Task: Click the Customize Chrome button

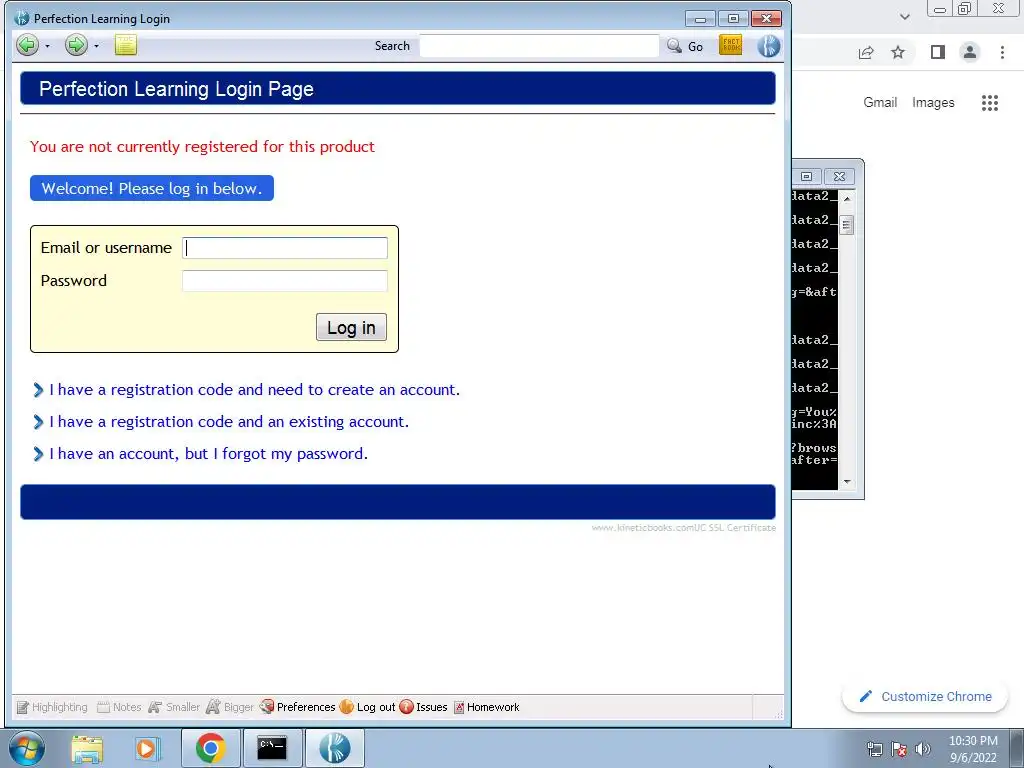Action: coord(925,696)
